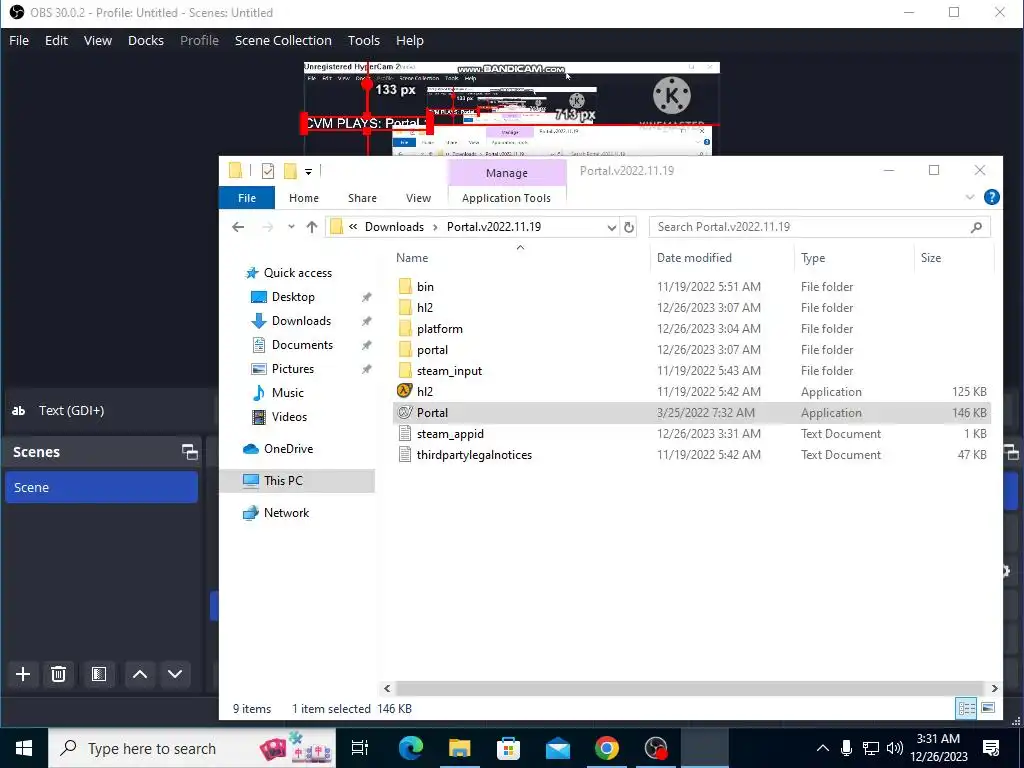Viewport: 1024px width, 768px height.
Task: Open OneDrive in navigation pane
Action: (x=288, y=449)
